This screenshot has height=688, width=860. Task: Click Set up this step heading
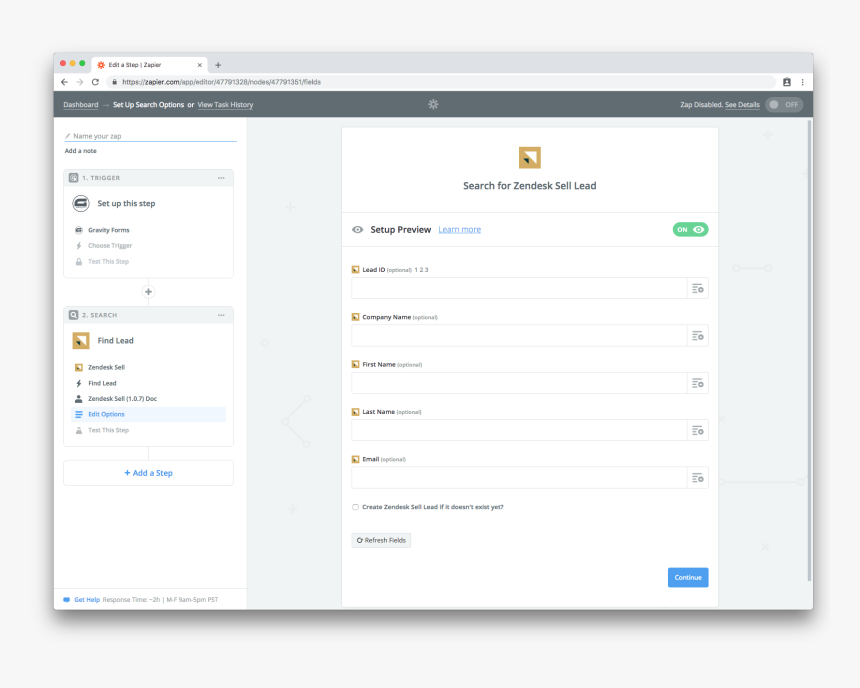pos(126,204)
